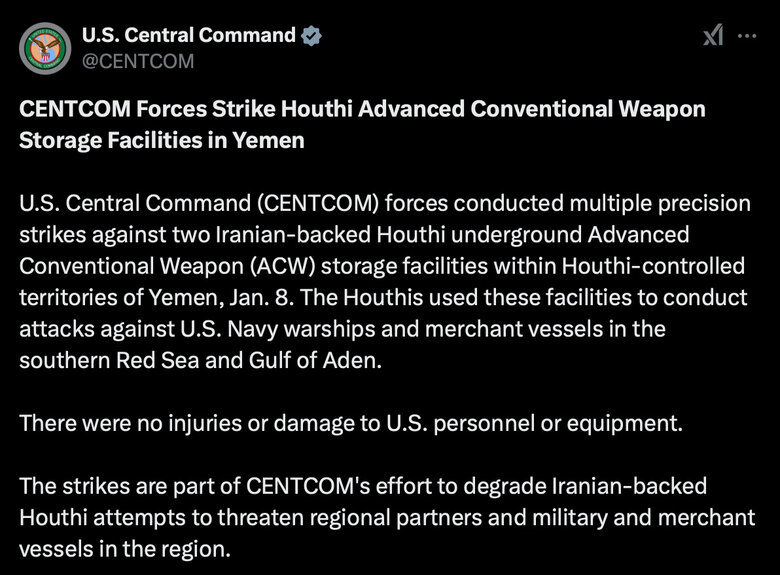
Task: Click the final line 'vessels in the region.'
Action: click(x=125, y=549)
